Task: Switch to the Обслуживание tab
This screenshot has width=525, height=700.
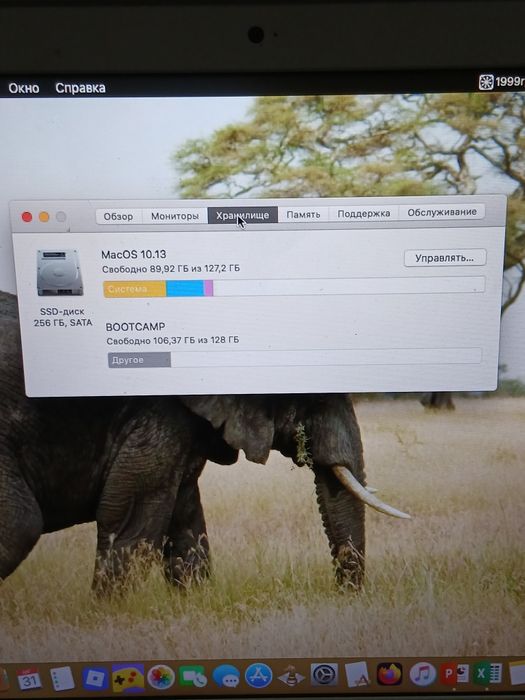Action: coord(442,212)
